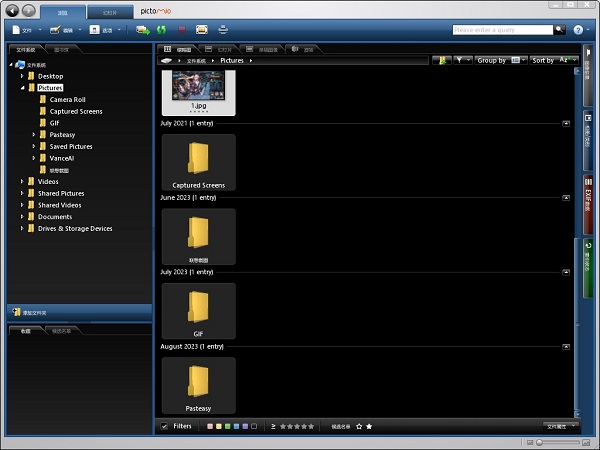Open the Captured Screens folder thumbnail
The image size is (600, 450).
(x=198, y=162)
